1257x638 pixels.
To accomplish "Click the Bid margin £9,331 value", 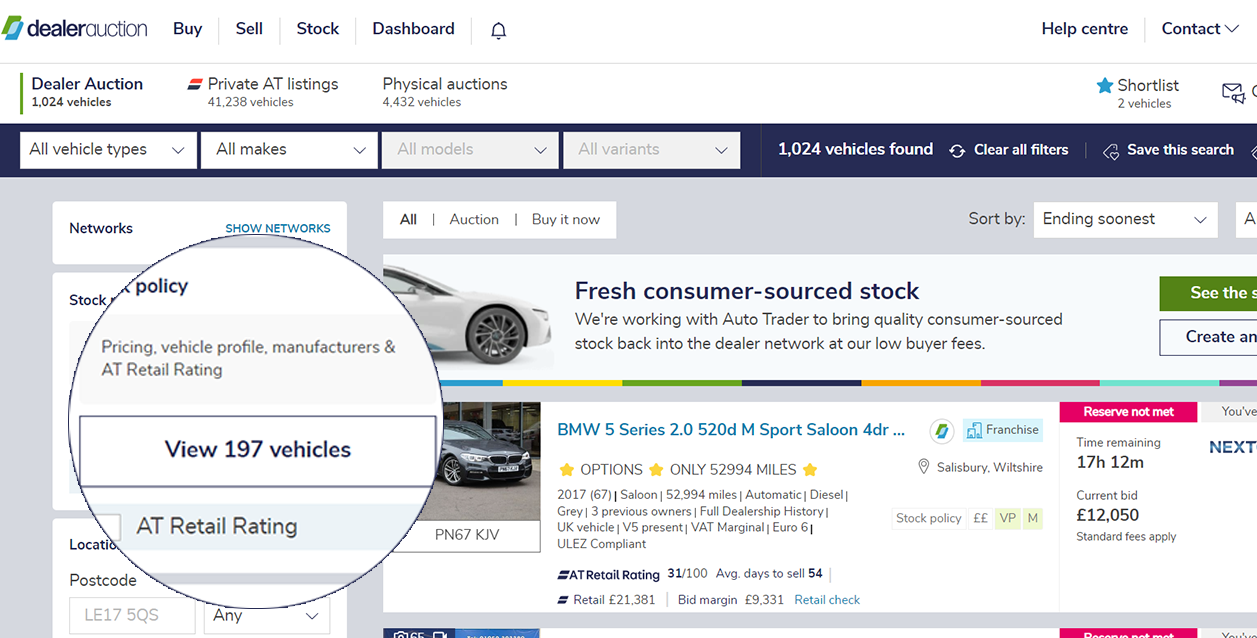I will click(731, 600).
